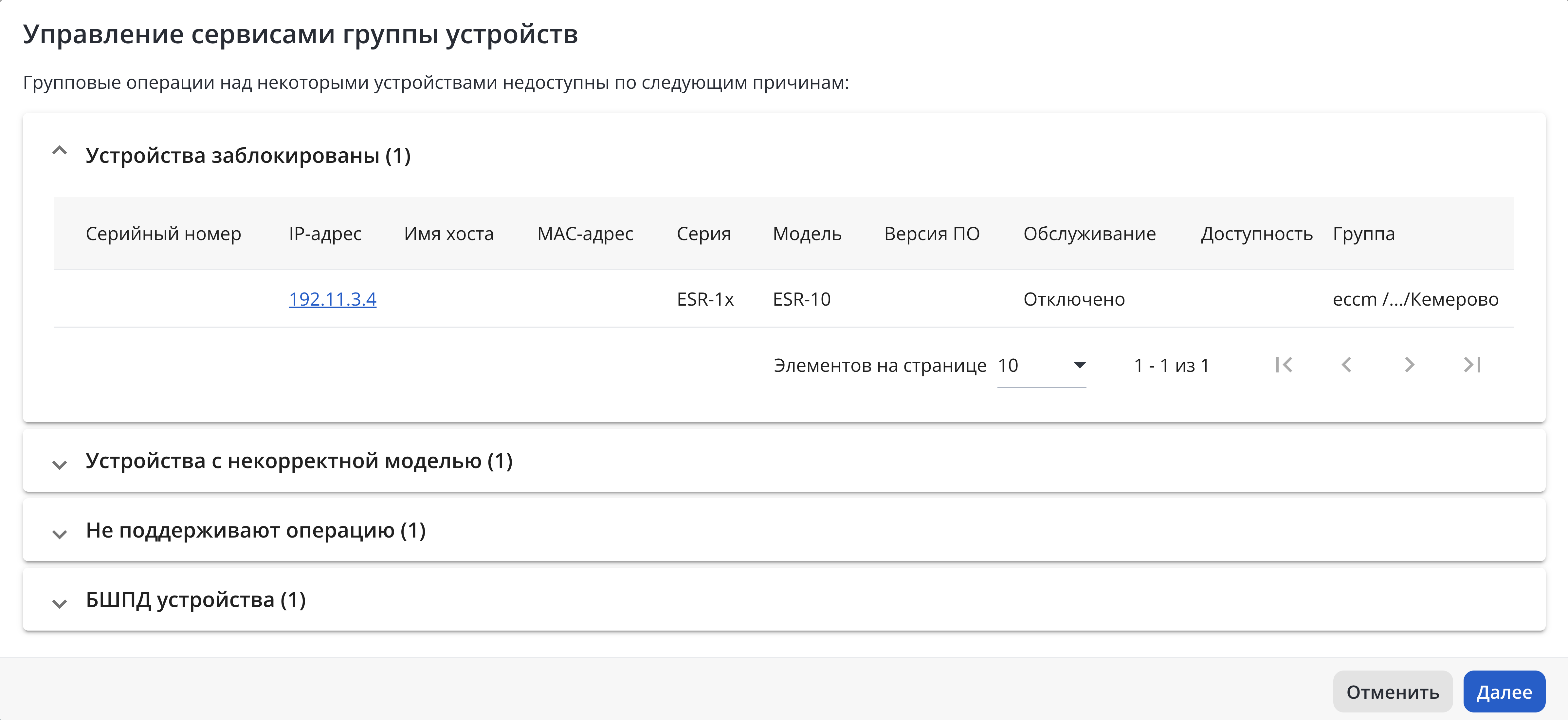Click the 'Отменить' button
The width and height of the screenshot is (1568, 720).
click(1393, 692)
